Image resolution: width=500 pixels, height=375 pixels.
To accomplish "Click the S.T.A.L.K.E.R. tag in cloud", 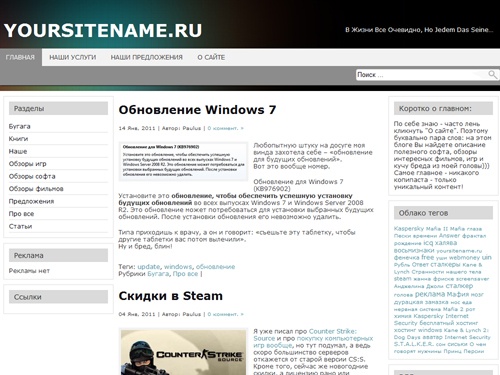I will [x=414, y=344].
